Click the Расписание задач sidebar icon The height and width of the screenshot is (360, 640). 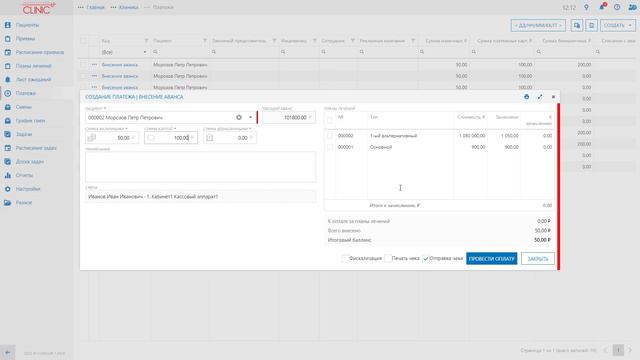click(x=8, y=148)
